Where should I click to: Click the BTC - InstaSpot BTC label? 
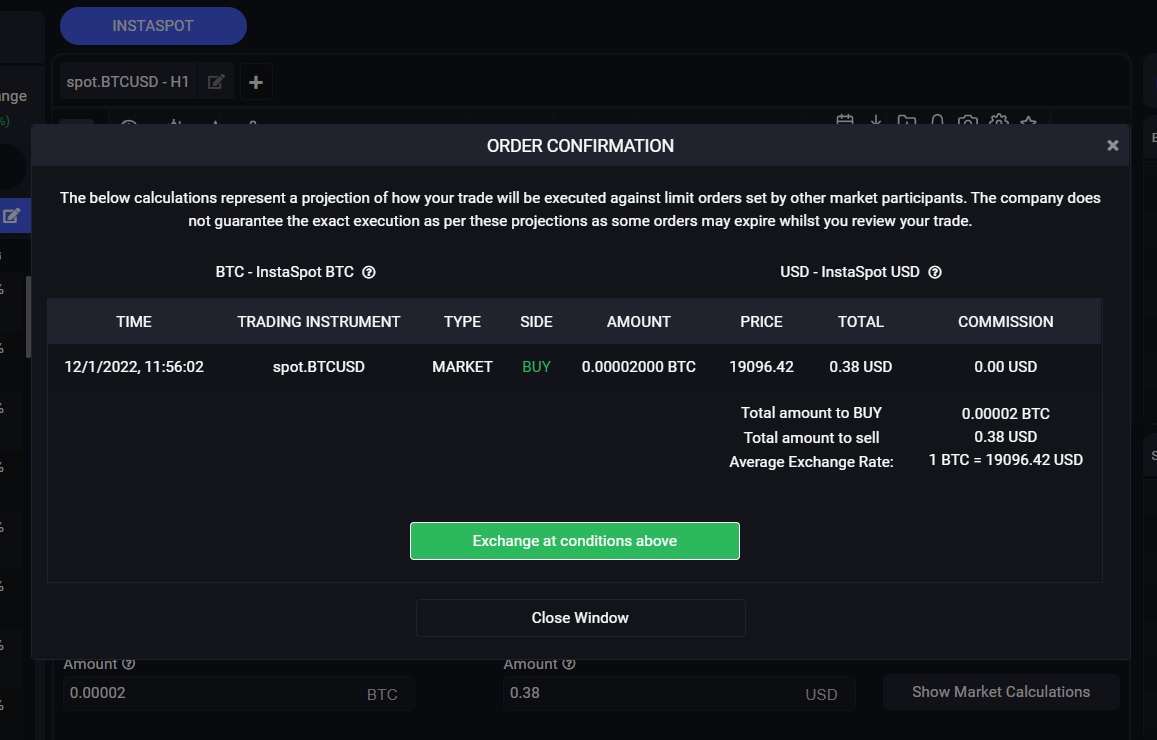(285, 272)
